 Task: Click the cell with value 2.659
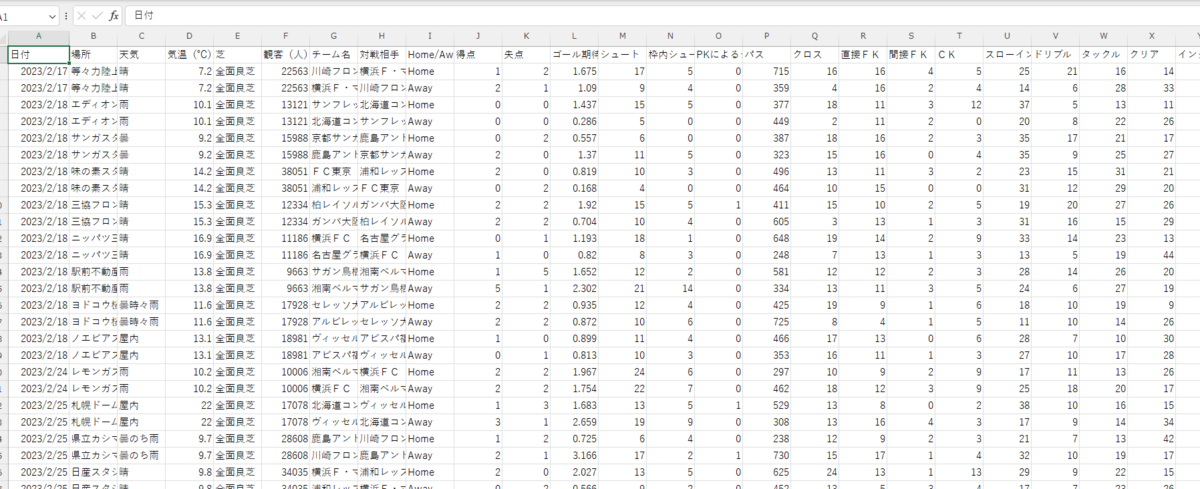(x=574, y=422)
